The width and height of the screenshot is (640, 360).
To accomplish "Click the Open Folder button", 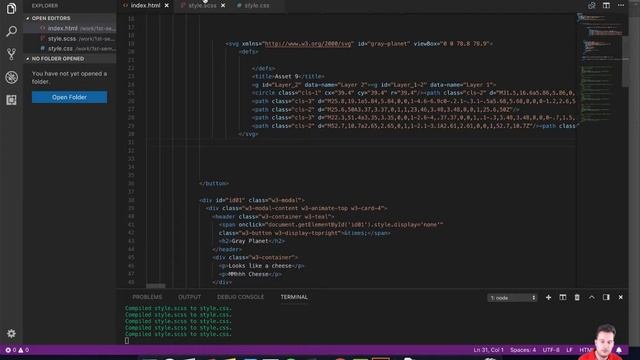I will [x=69, y=97].
